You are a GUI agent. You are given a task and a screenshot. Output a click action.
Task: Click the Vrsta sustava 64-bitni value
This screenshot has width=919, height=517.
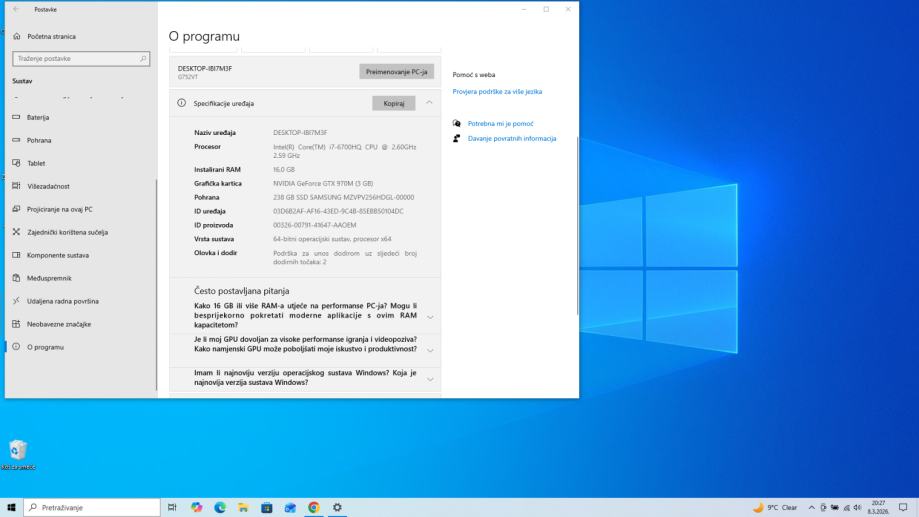pyautogui.click(x=332, y=239)
